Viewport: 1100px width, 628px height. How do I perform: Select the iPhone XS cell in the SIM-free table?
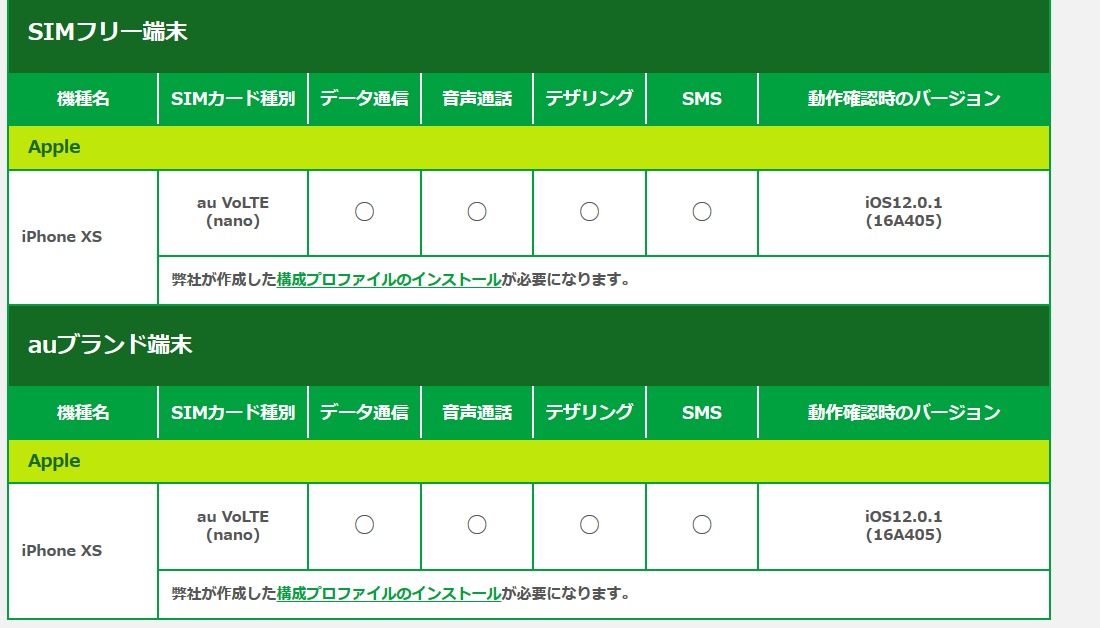(x=62, y=237)
